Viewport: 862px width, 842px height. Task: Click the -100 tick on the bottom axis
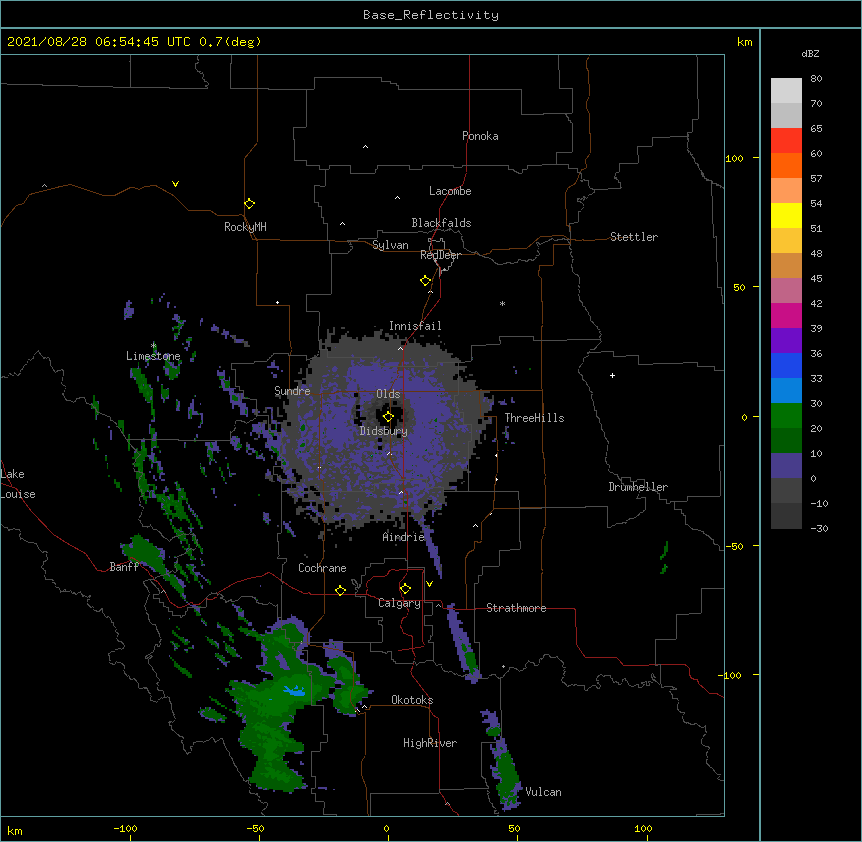click(125, 828)
